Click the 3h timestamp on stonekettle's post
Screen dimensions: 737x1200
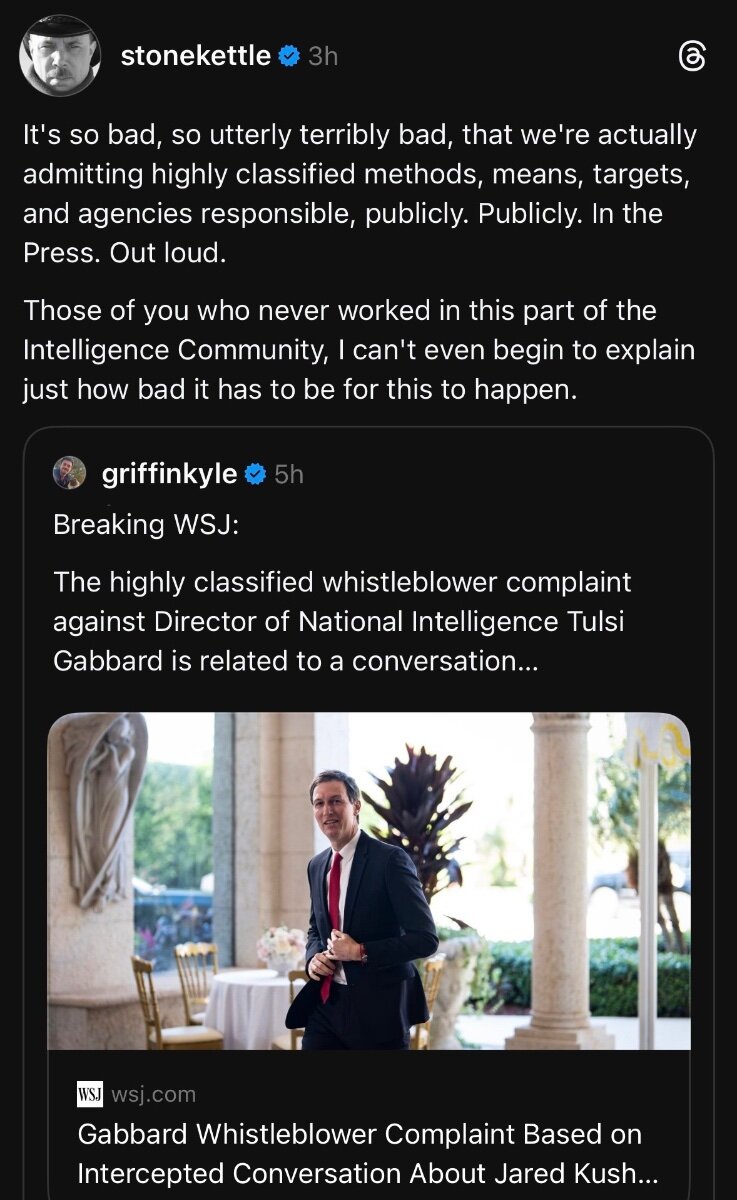tap(323, 57)
